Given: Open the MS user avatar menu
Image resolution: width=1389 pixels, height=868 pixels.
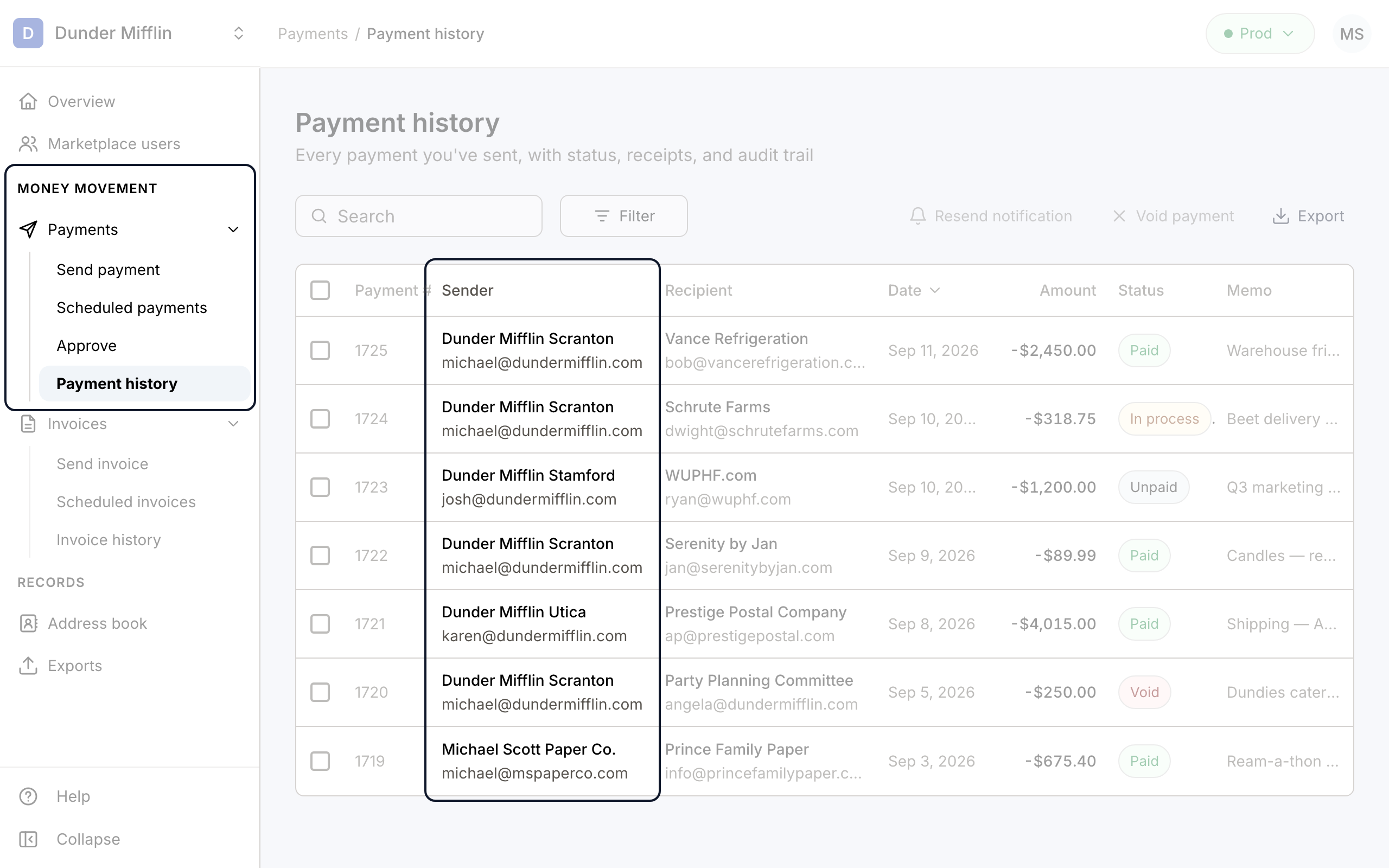Looking at the screenshot, I should pos(1352,34).
